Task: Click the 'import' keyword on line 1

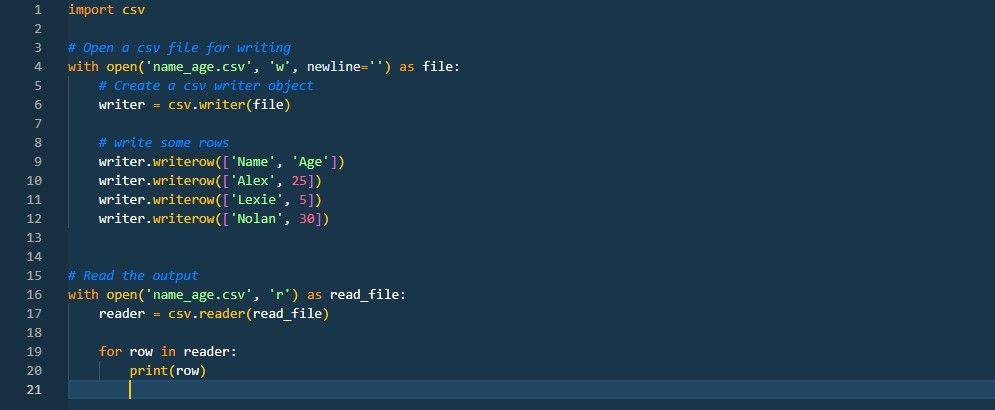Action: pyautogui.click(x=91, y=10)
